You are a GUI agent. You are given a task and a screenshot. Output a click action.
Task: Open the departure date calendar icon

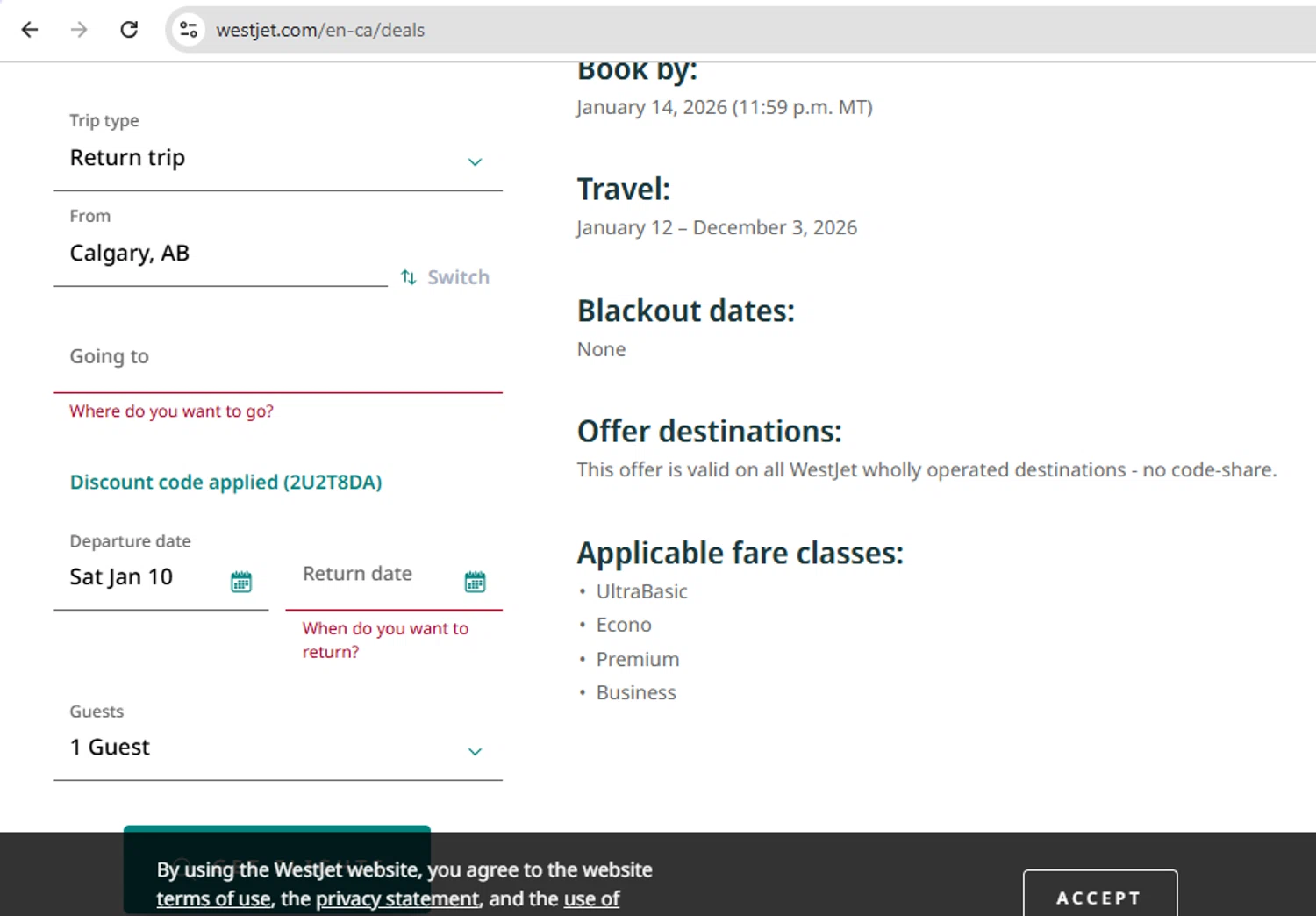(241, 582)
